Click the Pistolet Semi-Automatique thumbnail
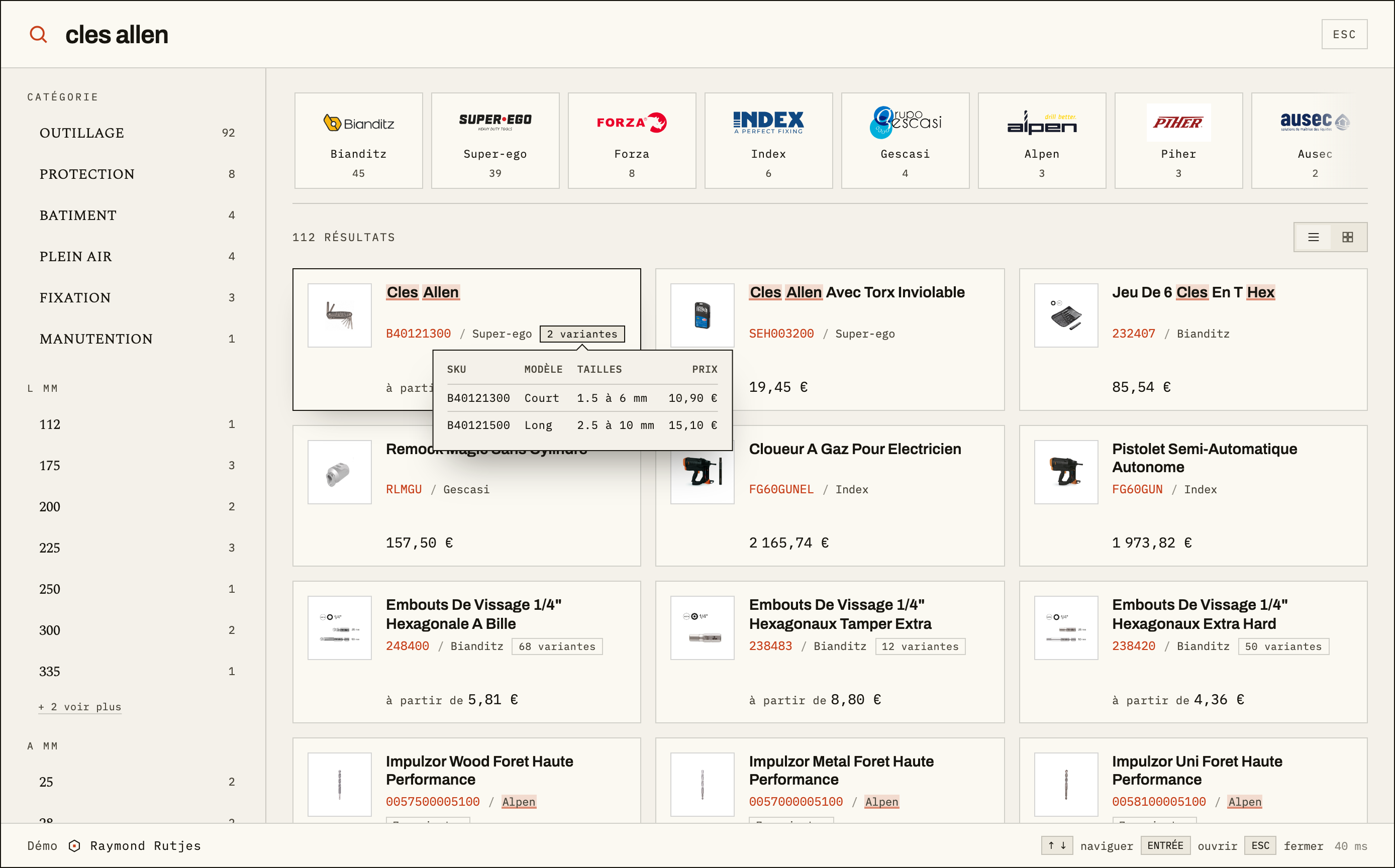1395x868 pixels. coord(1066,472)
